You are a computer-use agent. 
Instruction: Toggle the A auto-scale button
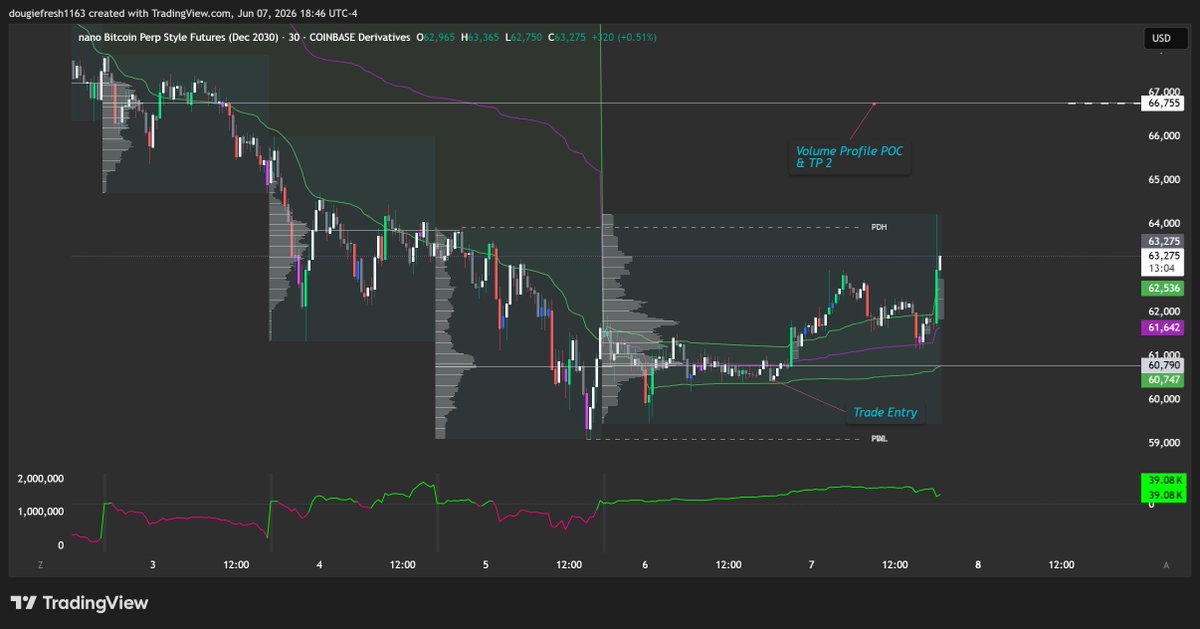pos(1166,565)
